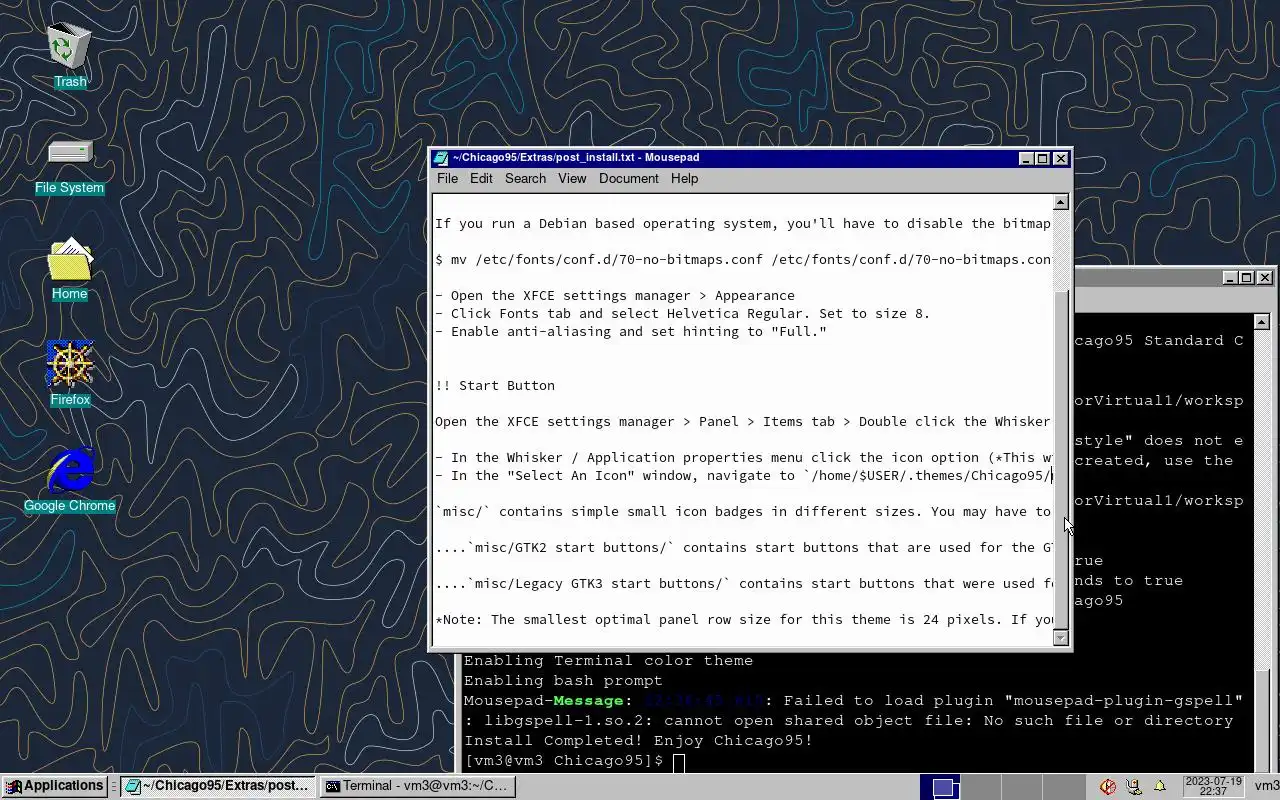Click the vm3 user name on panel
The image size is (1280, 800).
pos(1266,786)
